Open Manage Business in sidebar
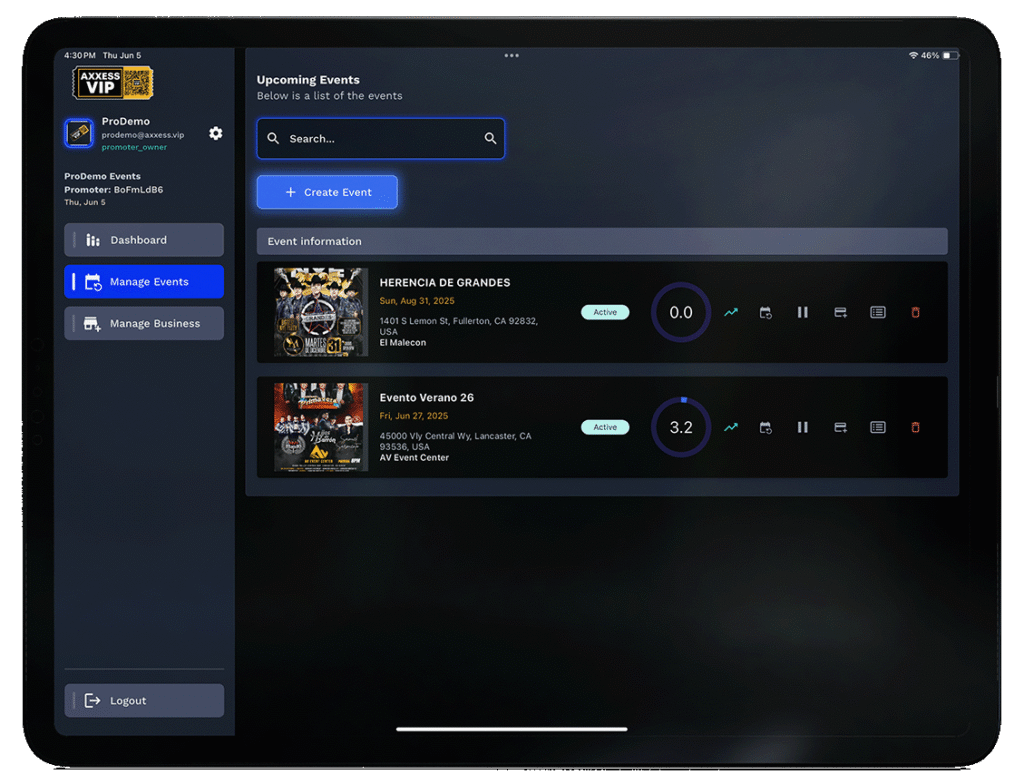The width and height of the screenshot is (1024, 784). (x=144, y=324)
